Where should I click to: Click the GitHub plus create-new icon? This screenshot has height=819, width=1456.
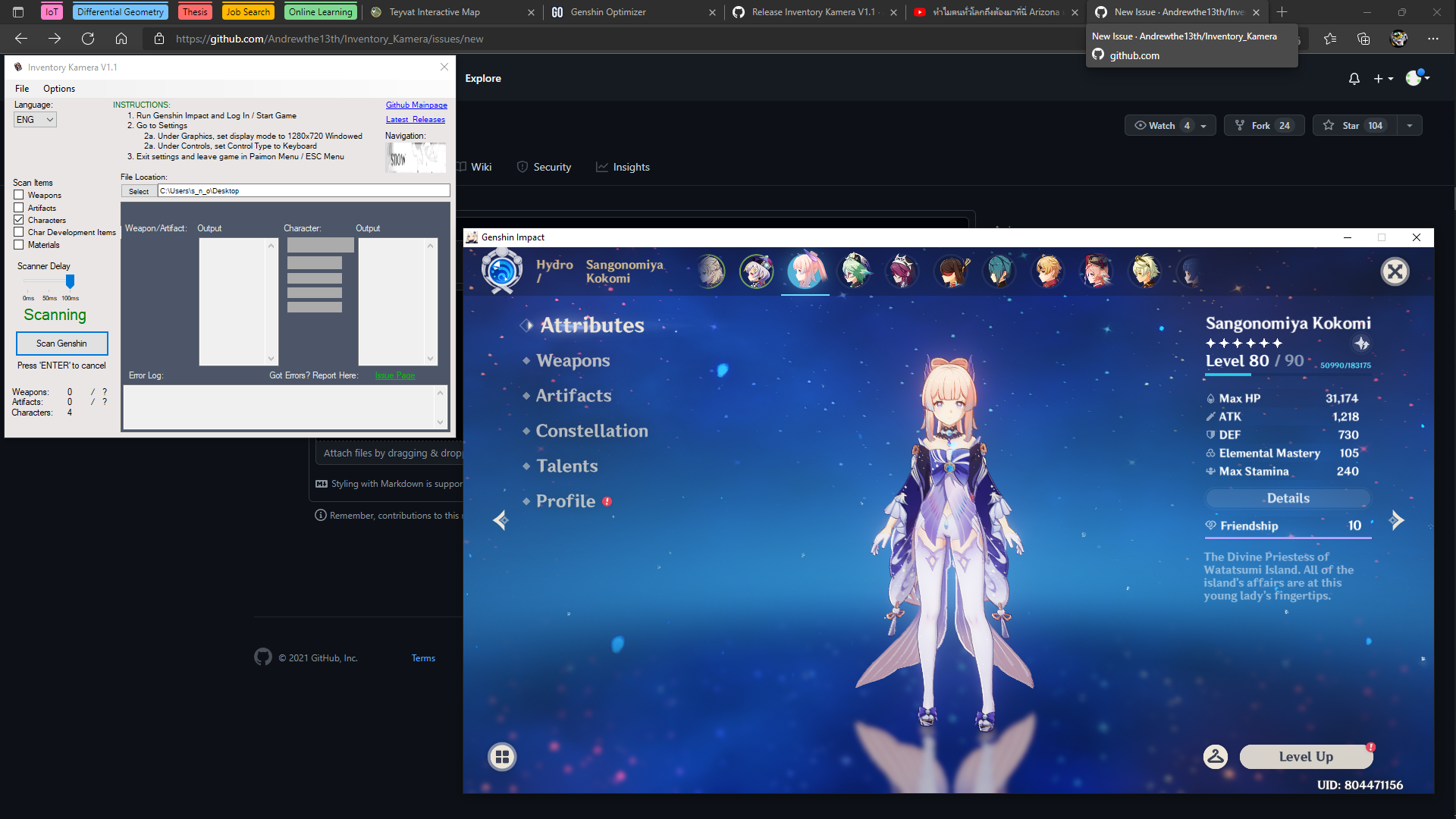tap(1383, 79)
